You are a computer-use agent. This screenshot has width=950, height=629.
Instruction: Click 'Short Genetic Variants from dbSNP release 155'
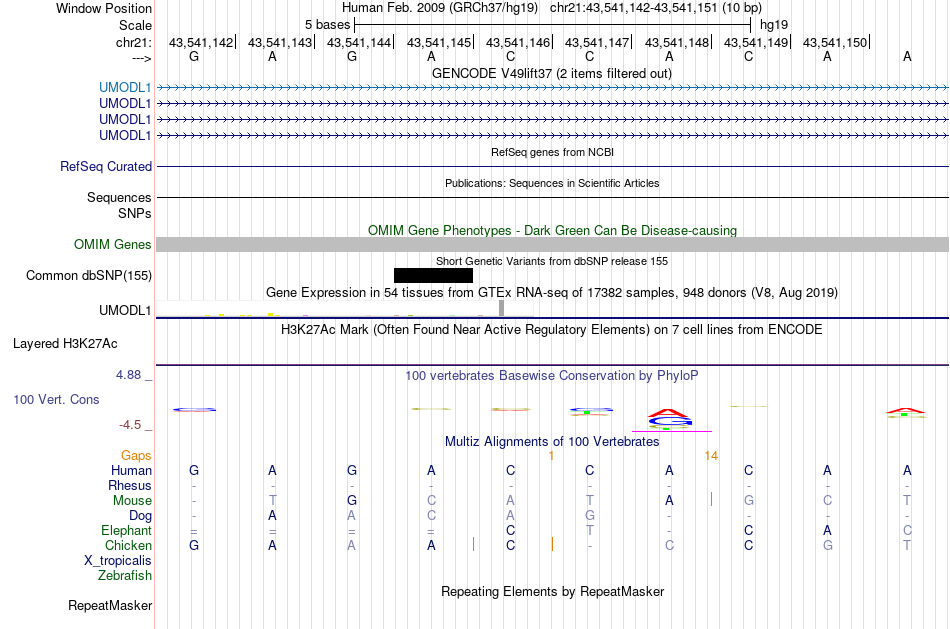coord(552,261)
